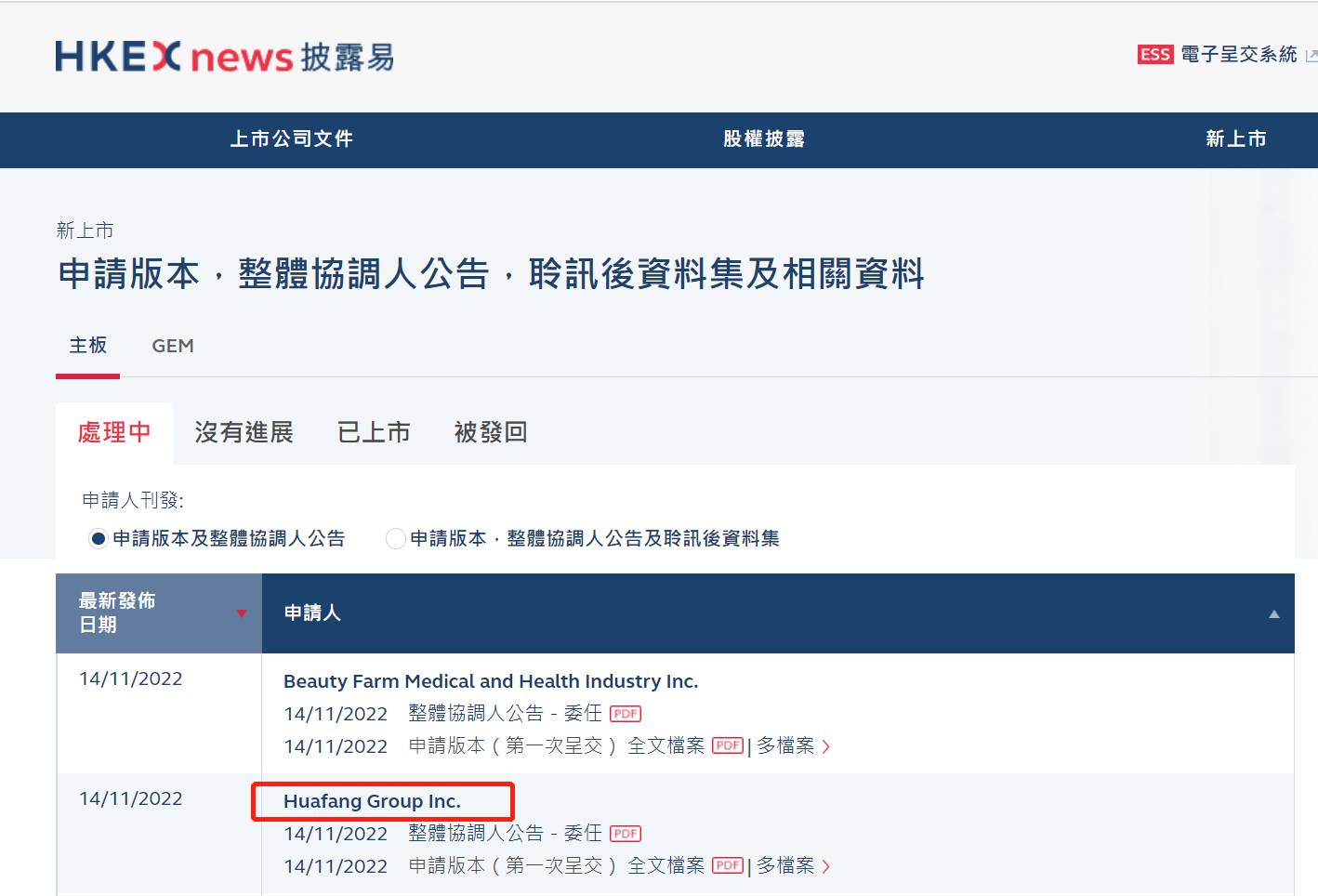
Task: Open PDF icon for Beauty Farm 整體協調人公告
Action: coord(626,714)
